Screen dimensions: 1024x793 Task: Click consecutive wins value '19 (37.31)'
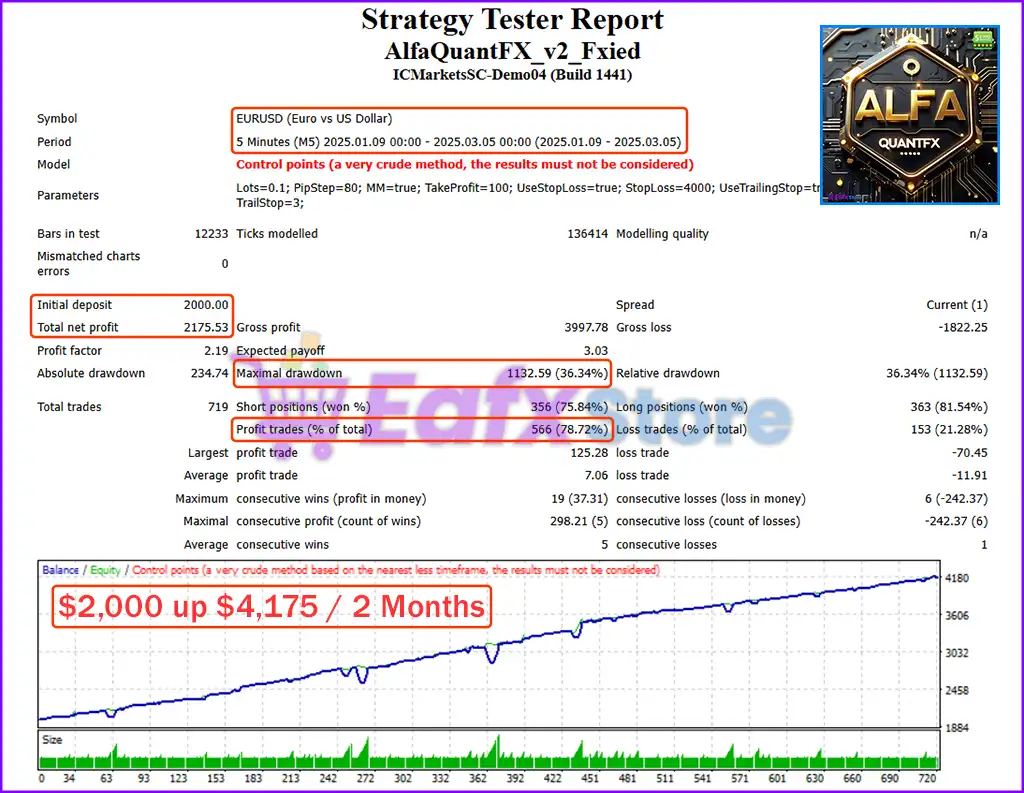click(580, 499)
